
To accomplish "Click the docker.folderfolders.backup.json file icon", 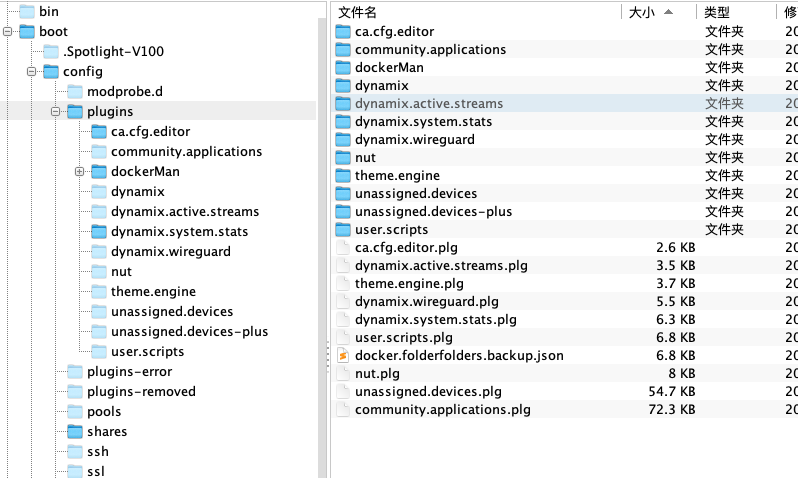I will coord(343,355).
